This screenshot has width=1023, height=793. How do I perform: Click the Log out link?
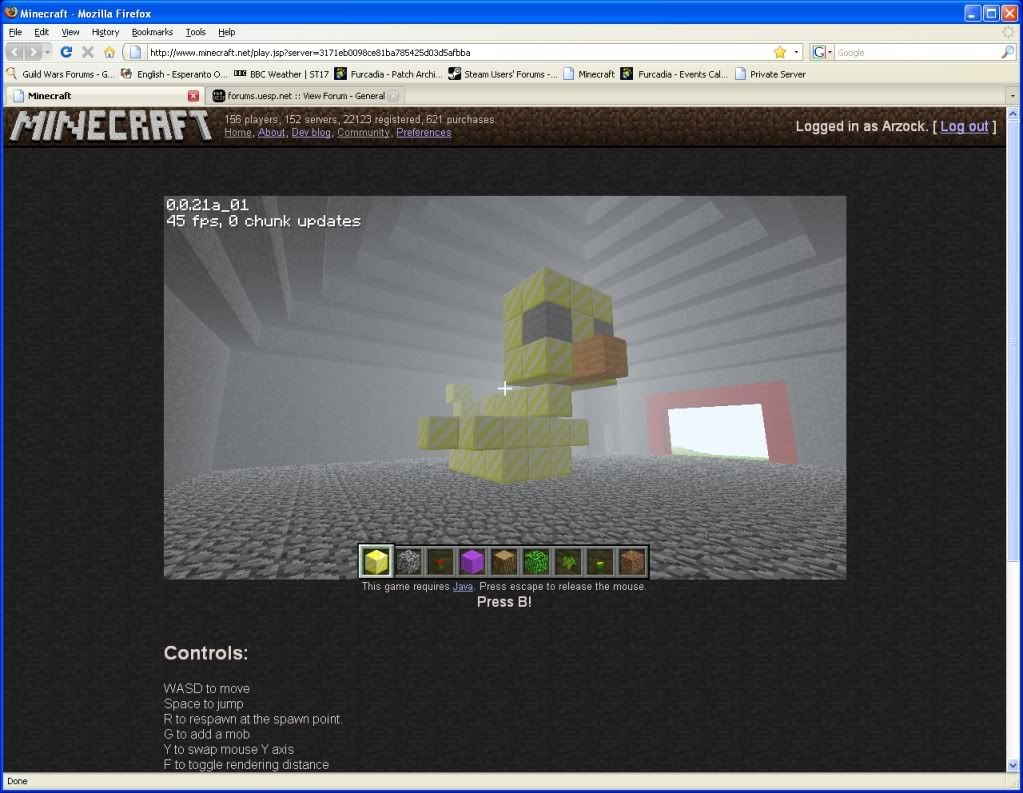[x=964, y=127]
